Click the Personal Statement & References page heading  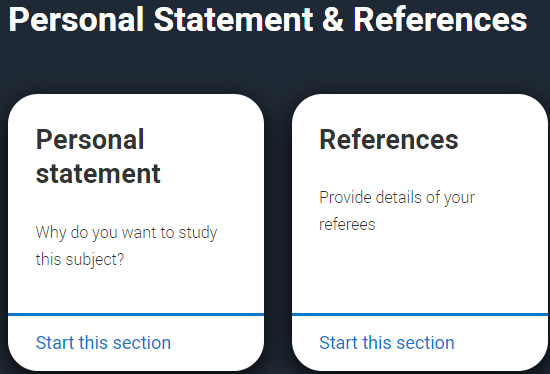[x=268, y=20]
